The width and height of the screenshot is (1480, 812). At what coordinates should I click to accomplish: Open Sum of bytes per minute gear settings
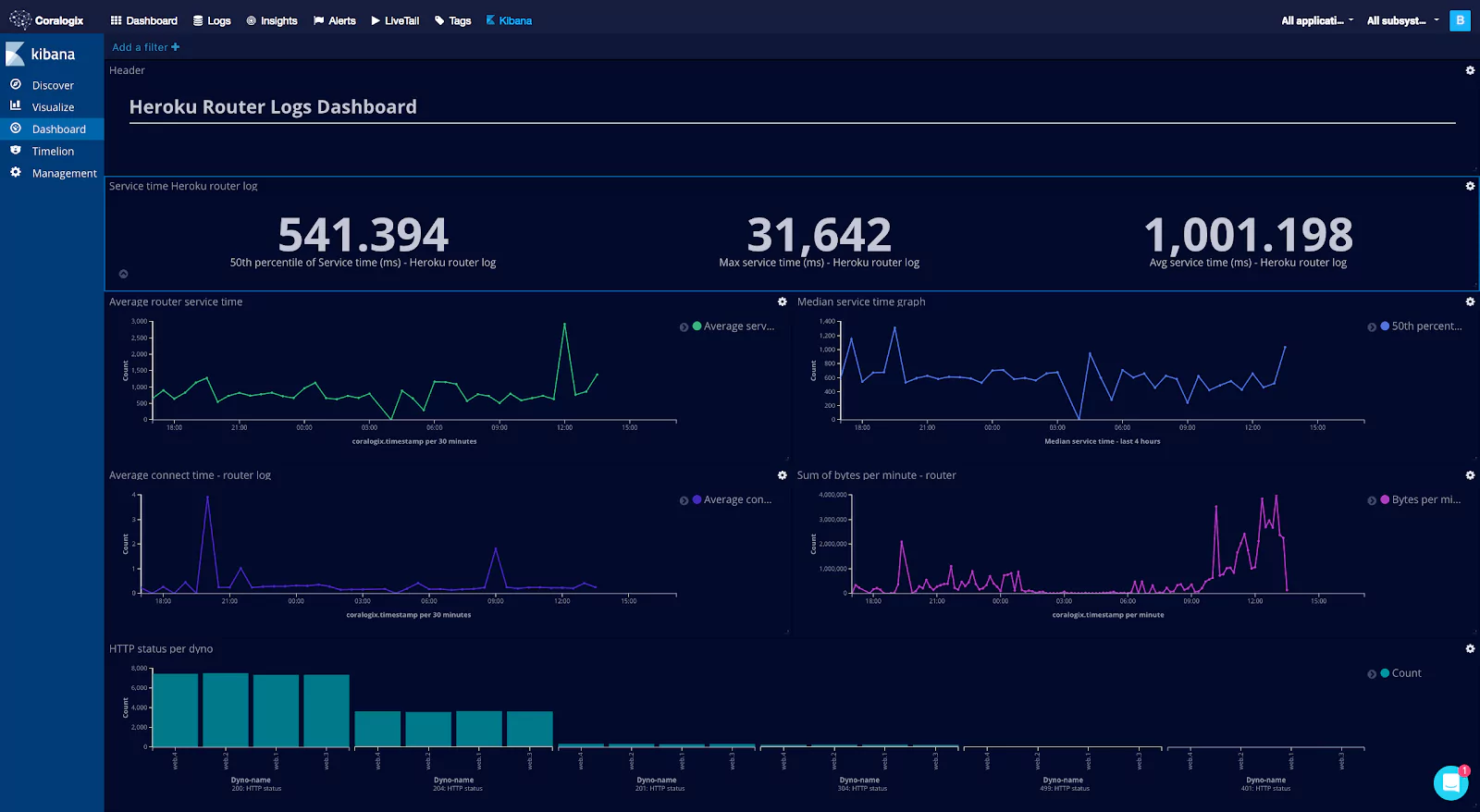[x=1470, y=475]
